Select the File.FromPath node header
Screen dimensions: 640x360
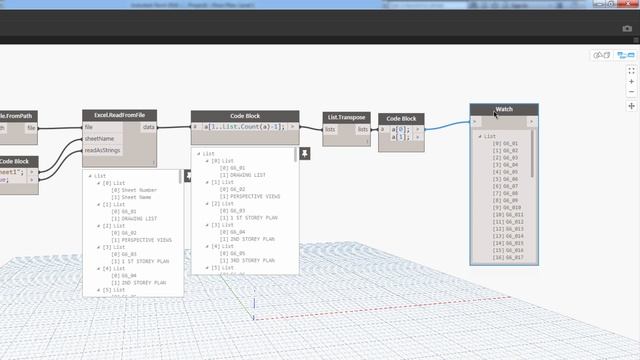18,116
